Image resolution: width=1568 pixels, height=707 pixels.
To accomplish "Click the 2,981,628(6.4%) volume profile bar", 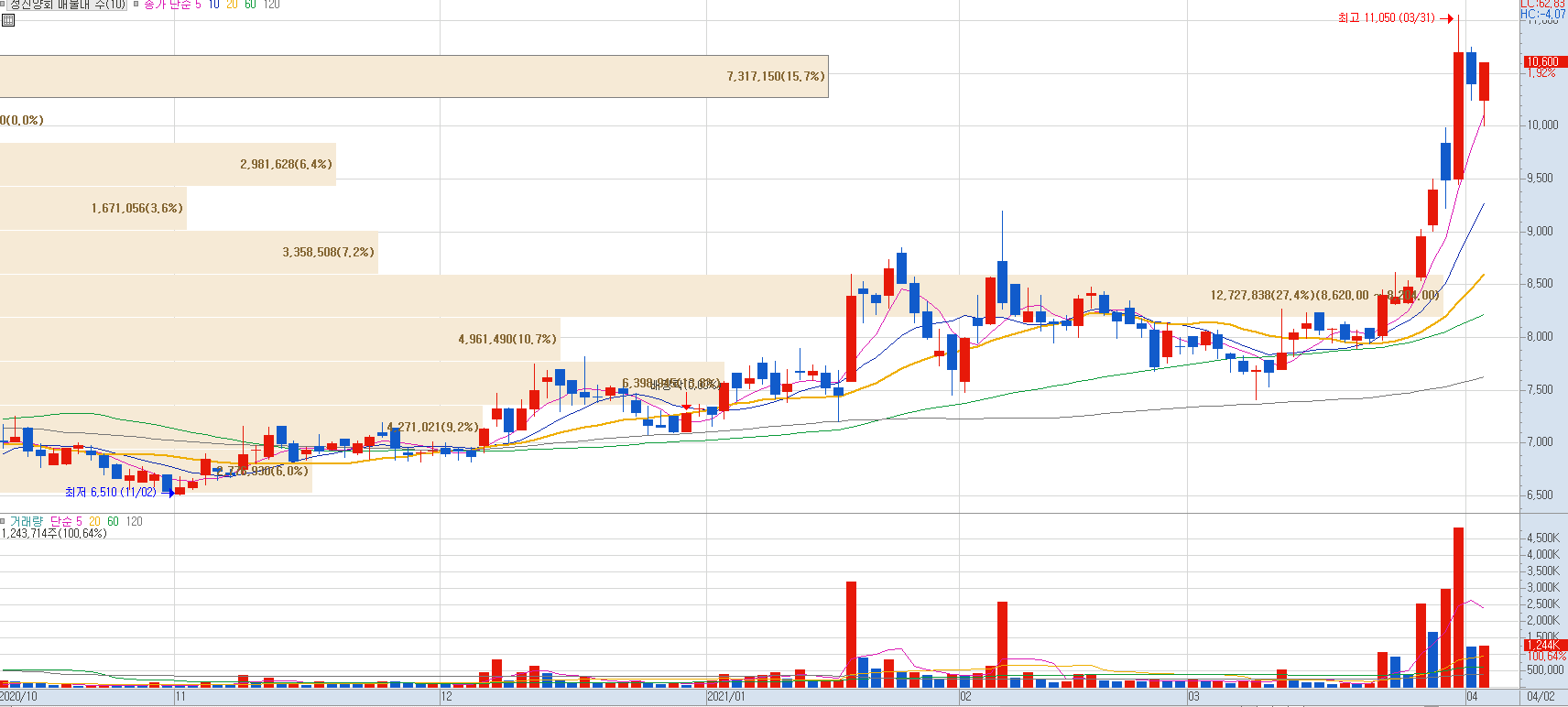I will click(168, 164).
